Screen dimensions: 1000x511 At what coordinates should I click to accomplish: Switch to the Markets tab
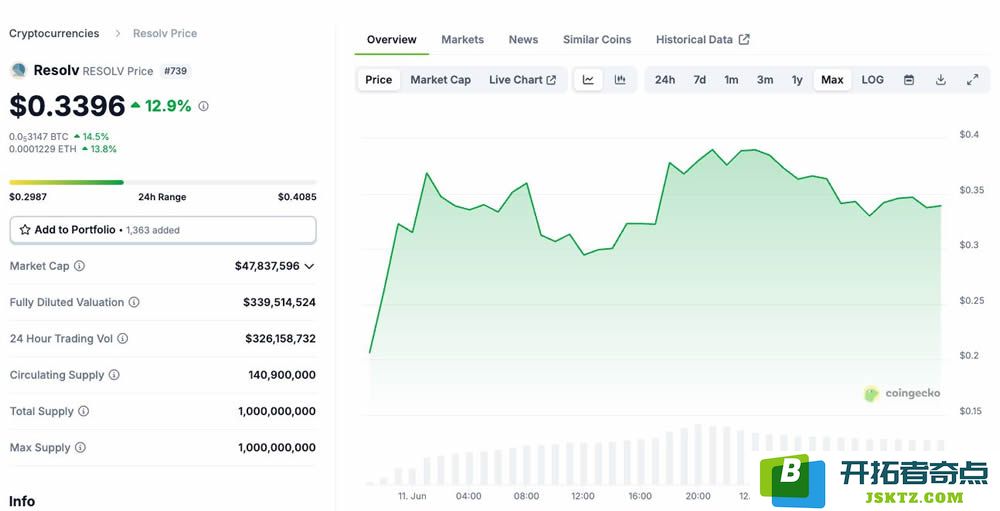tap(462, 40)
